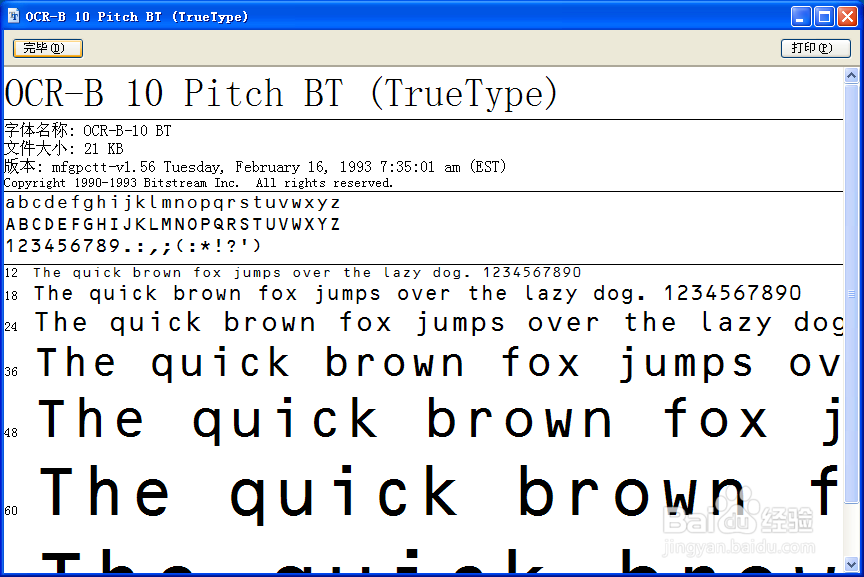Click the size label 24
The width and height of the screenshot is (864, 577).
coord(11,327)
